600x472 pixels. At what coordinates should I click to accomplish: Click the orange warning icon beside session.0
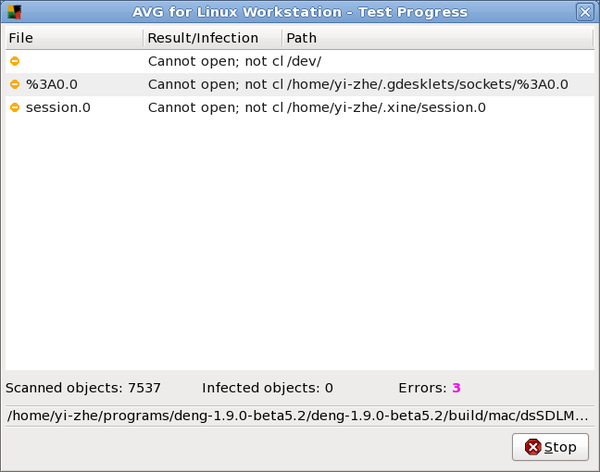click(15, 108)
